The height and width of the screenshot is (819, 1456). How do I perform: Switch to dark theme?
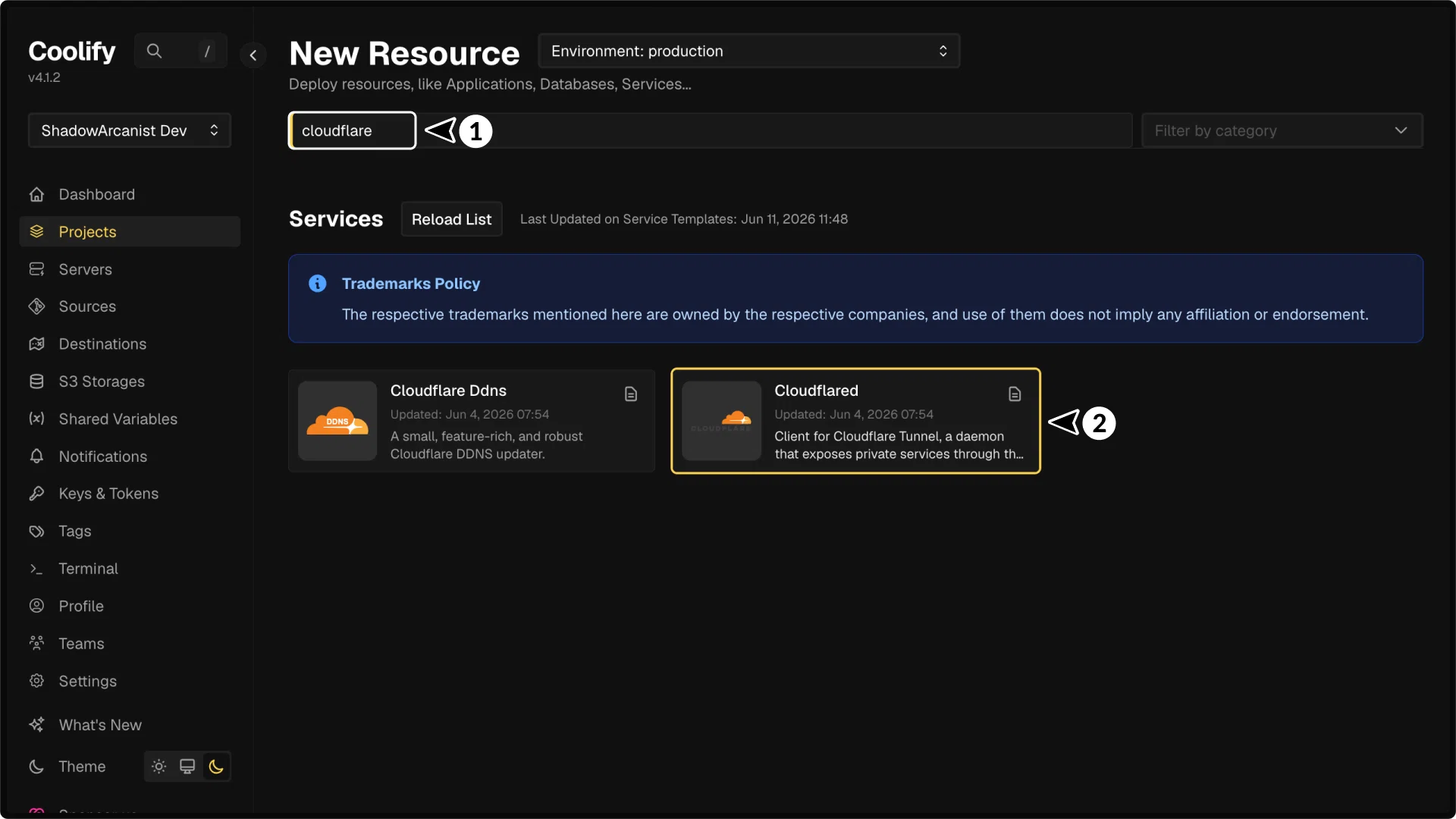216,767
